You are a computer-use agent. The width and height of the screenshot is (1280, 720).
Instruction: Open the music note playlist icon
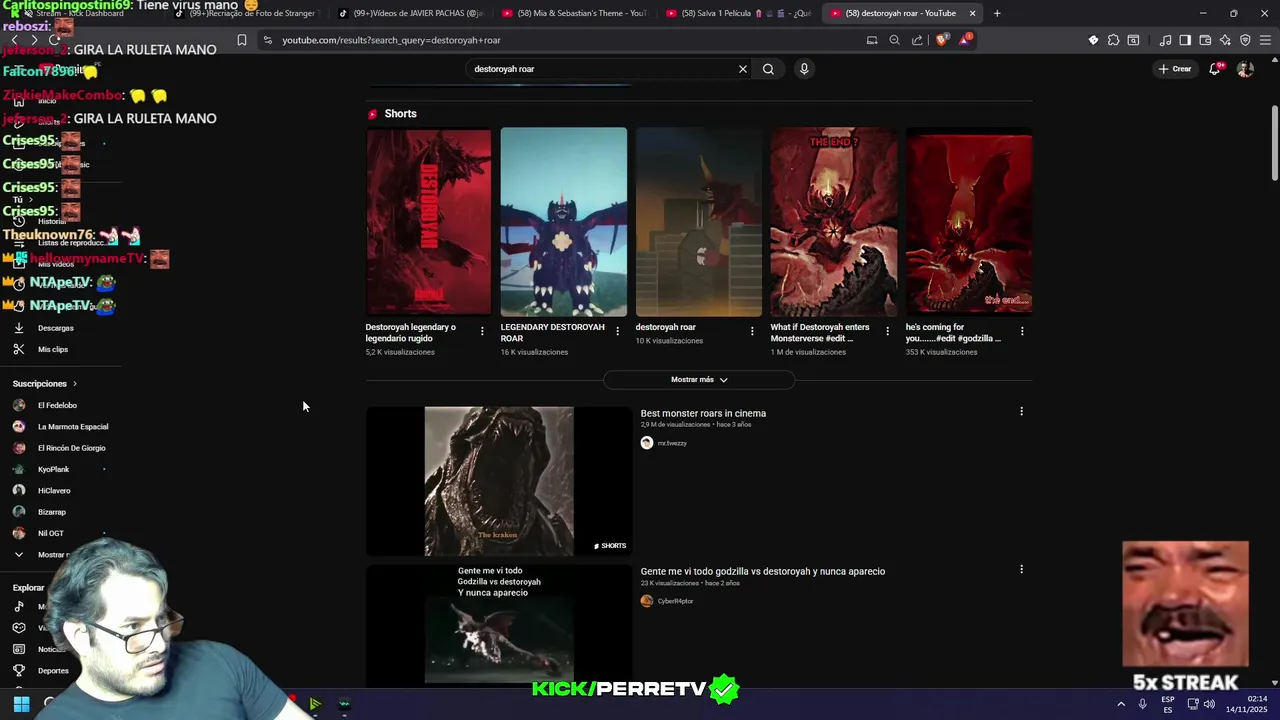pyautogui.click(x=1165, y=40)
